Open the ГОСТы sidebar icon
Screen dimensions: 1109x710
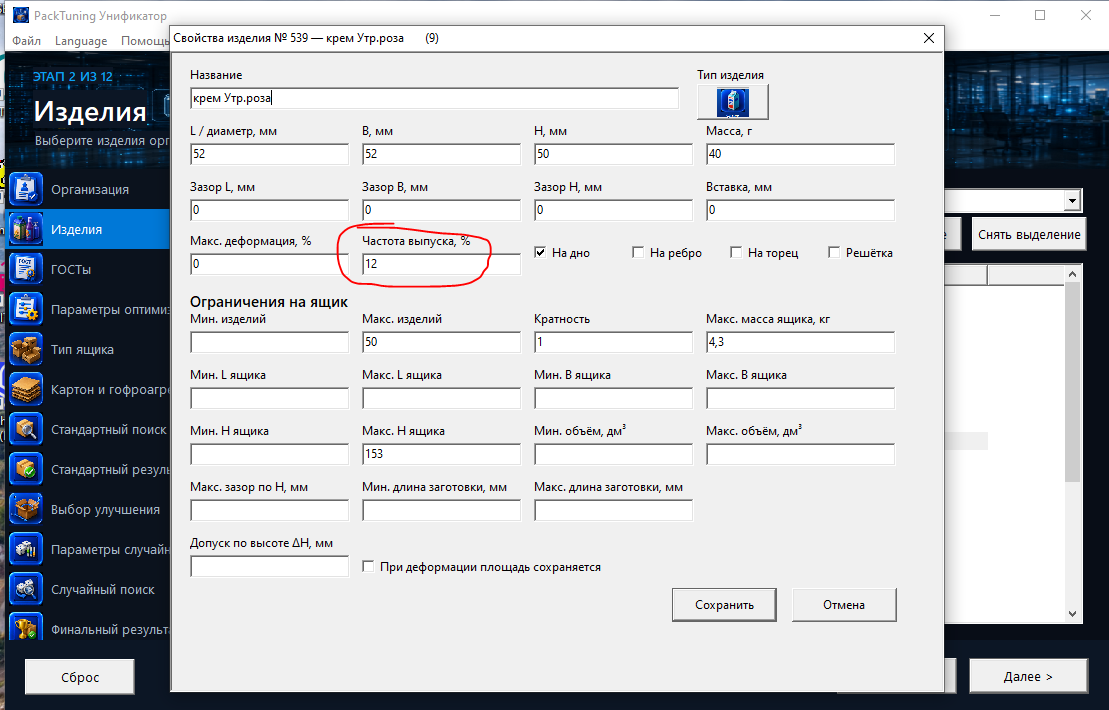(26, 269)
